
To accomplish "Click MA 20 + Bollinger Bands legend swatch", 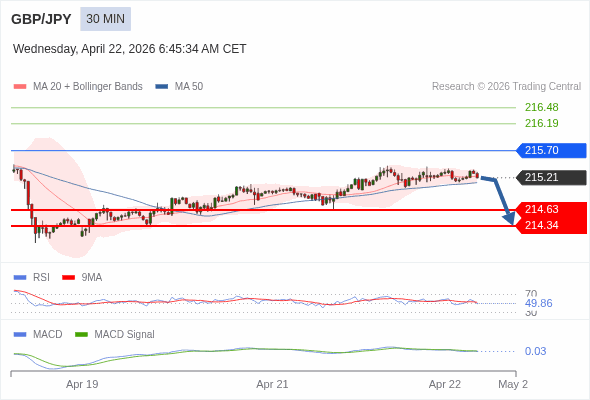I will [20, 87].
